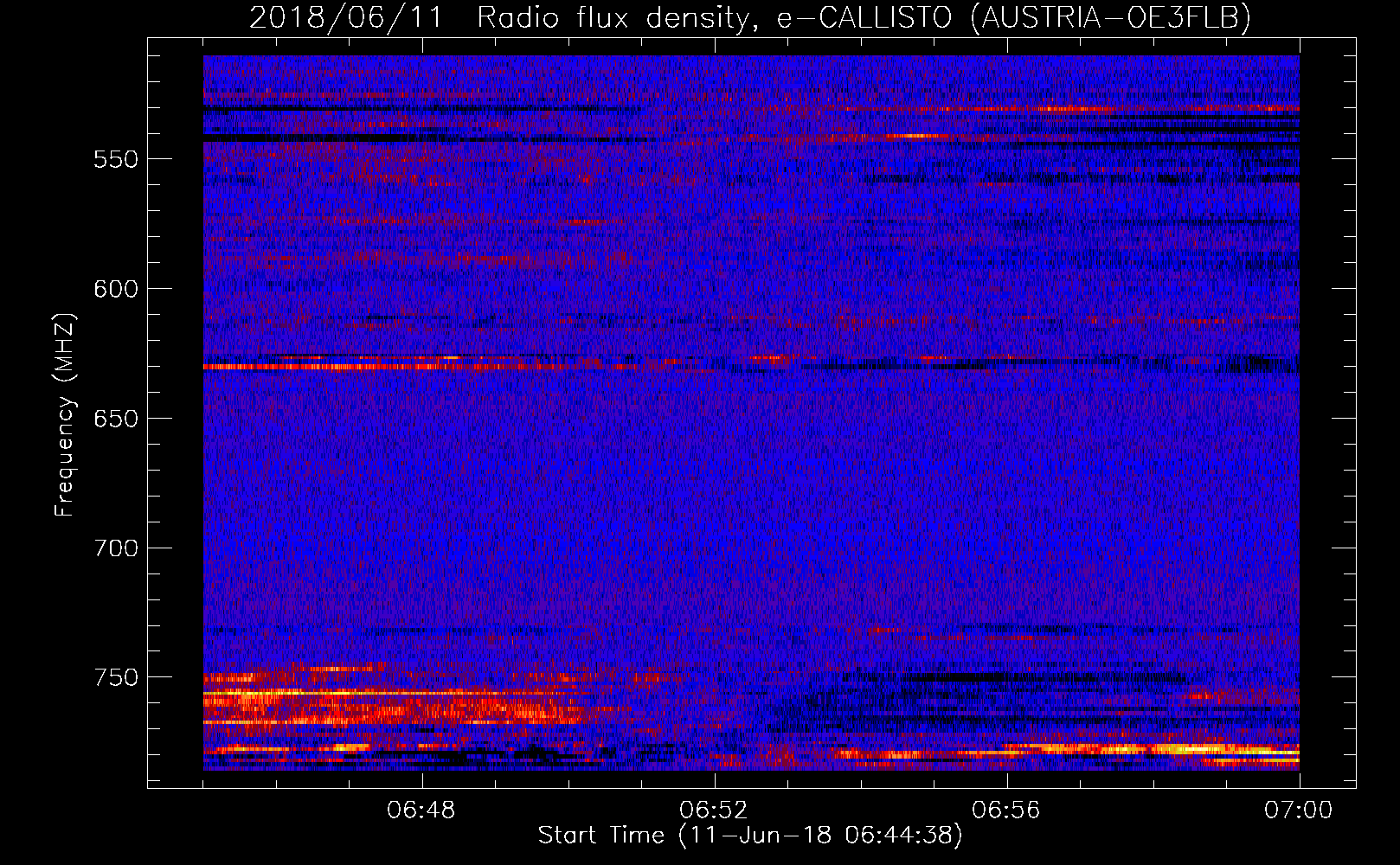Viewport: 1400px width, 865px height.
Task: Click the "Start Time (11-Jun-18 06:44:38)" label
Action: [x=750, y=836]
